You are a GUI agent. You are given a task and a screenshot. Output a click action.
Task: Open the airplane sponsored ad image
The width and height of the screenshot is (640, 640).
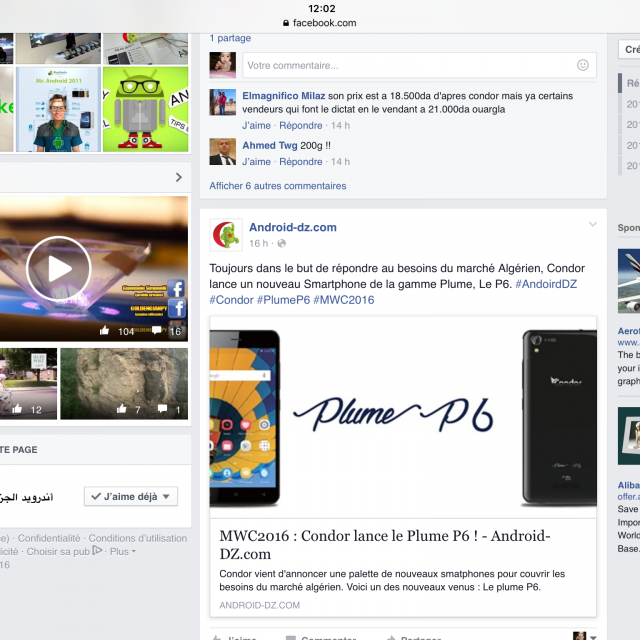pos(629,281)
